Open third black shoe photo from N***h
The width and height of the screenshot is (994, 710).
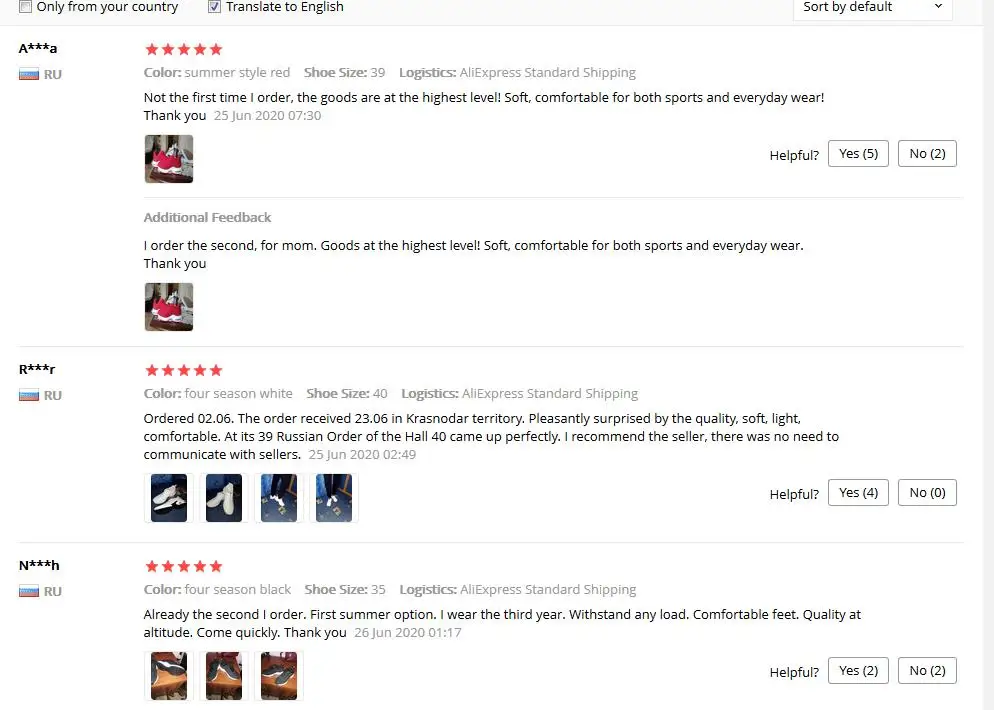click(279, 676)
